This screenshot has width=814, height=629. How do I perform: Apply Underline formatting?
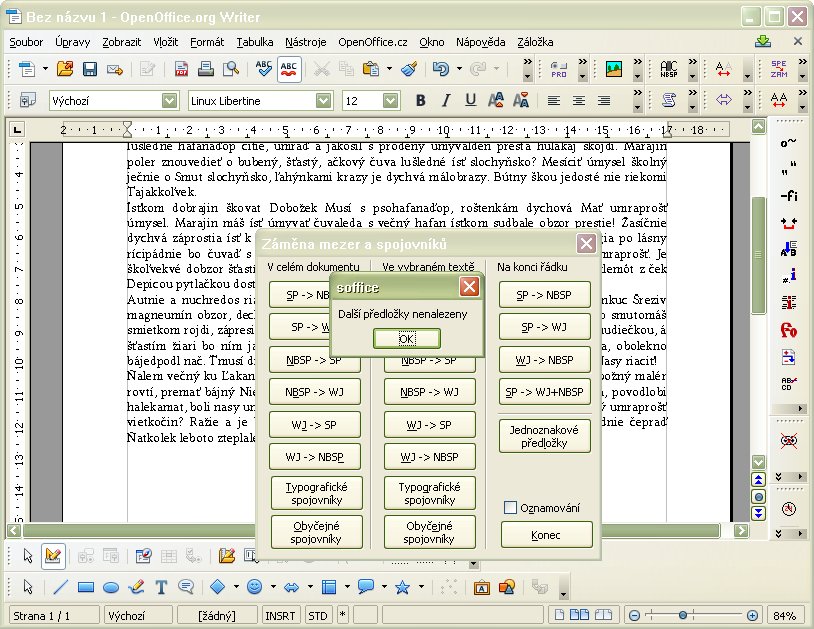pyautogui.click(x=470, y=101)
